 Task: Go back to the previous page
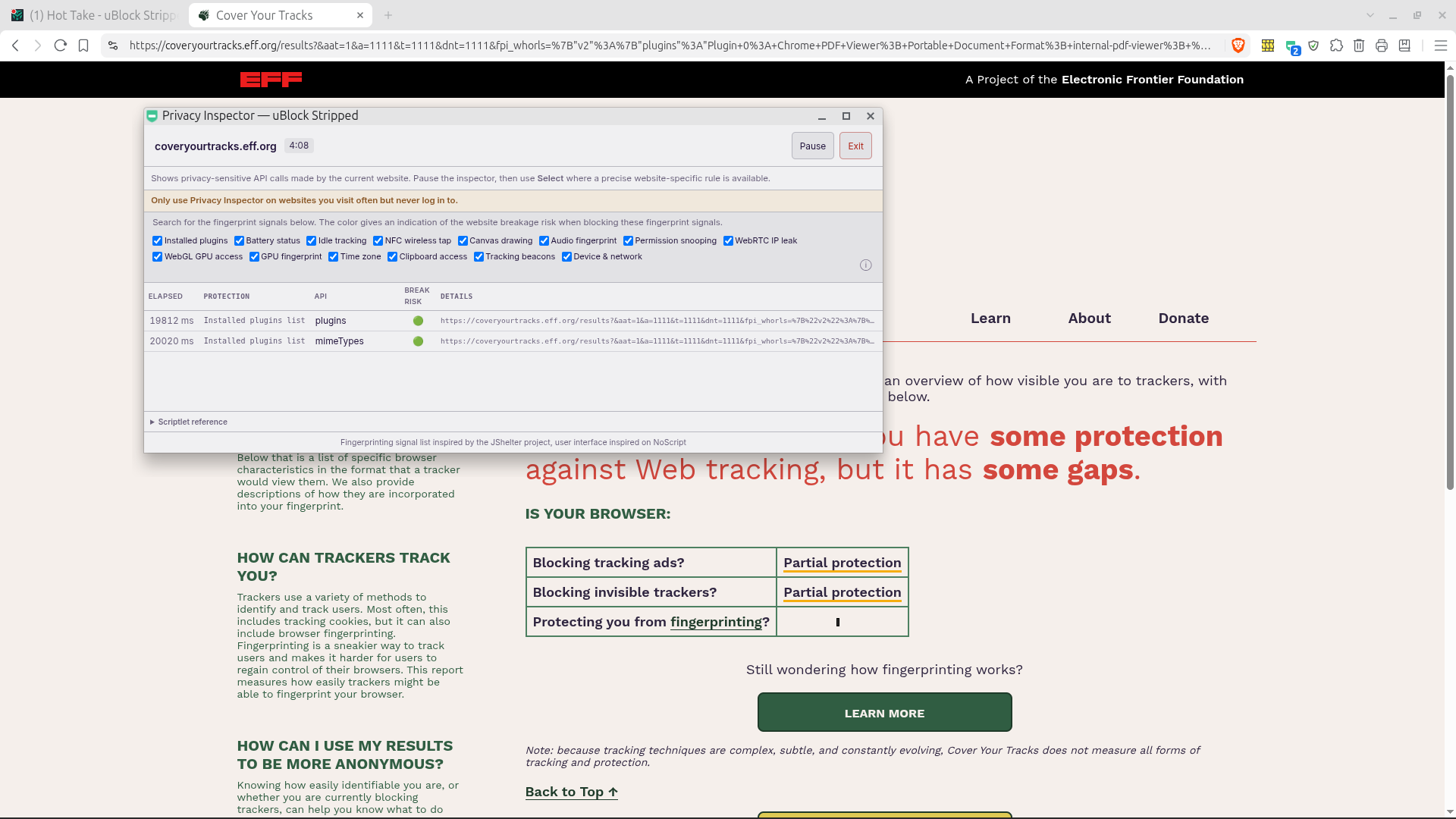click(15, 45)
